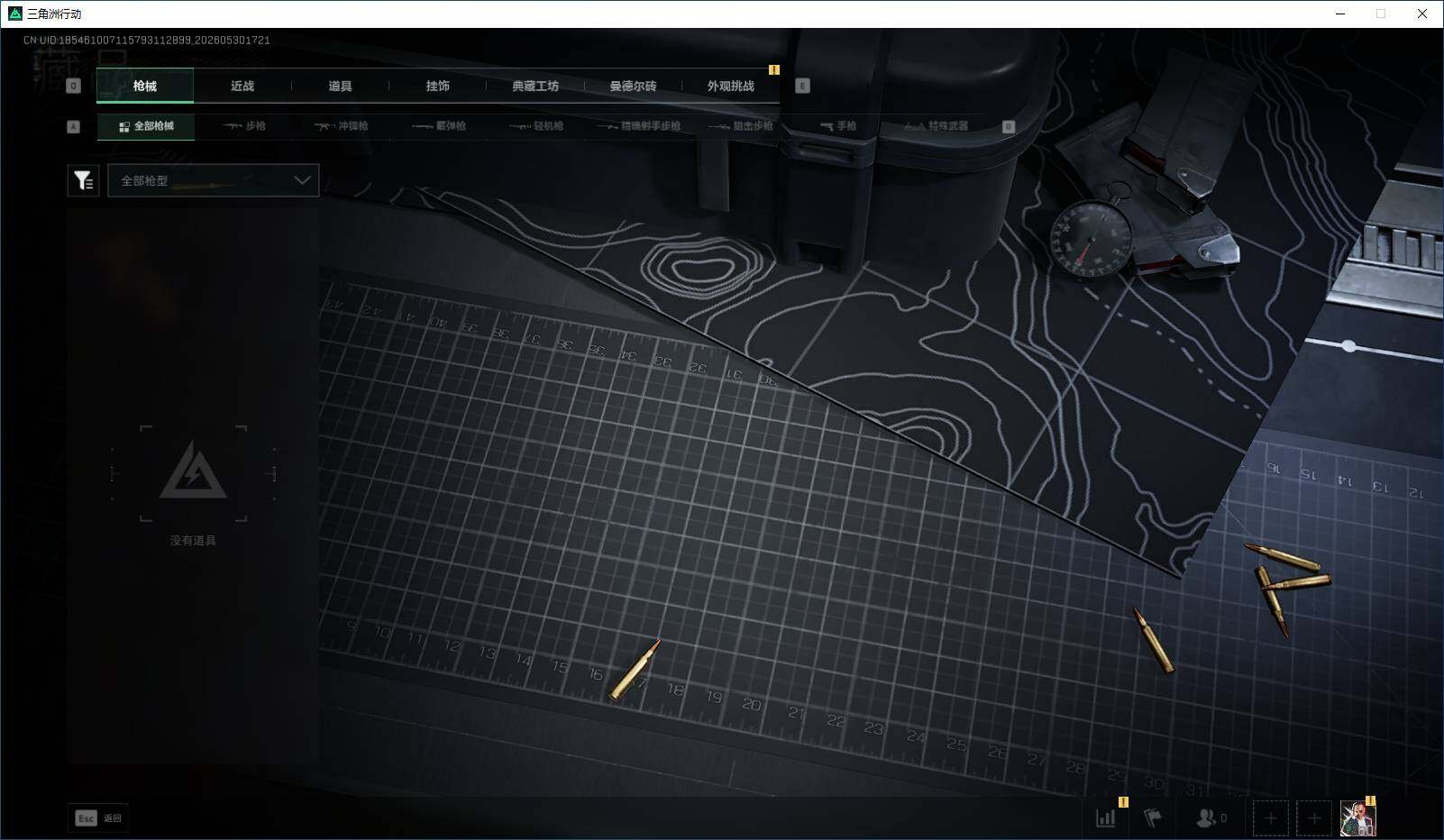1444x840 pixels.
Task: Select the 挂饰 tab
Action: pyautogui.click(x=437, y=86)
